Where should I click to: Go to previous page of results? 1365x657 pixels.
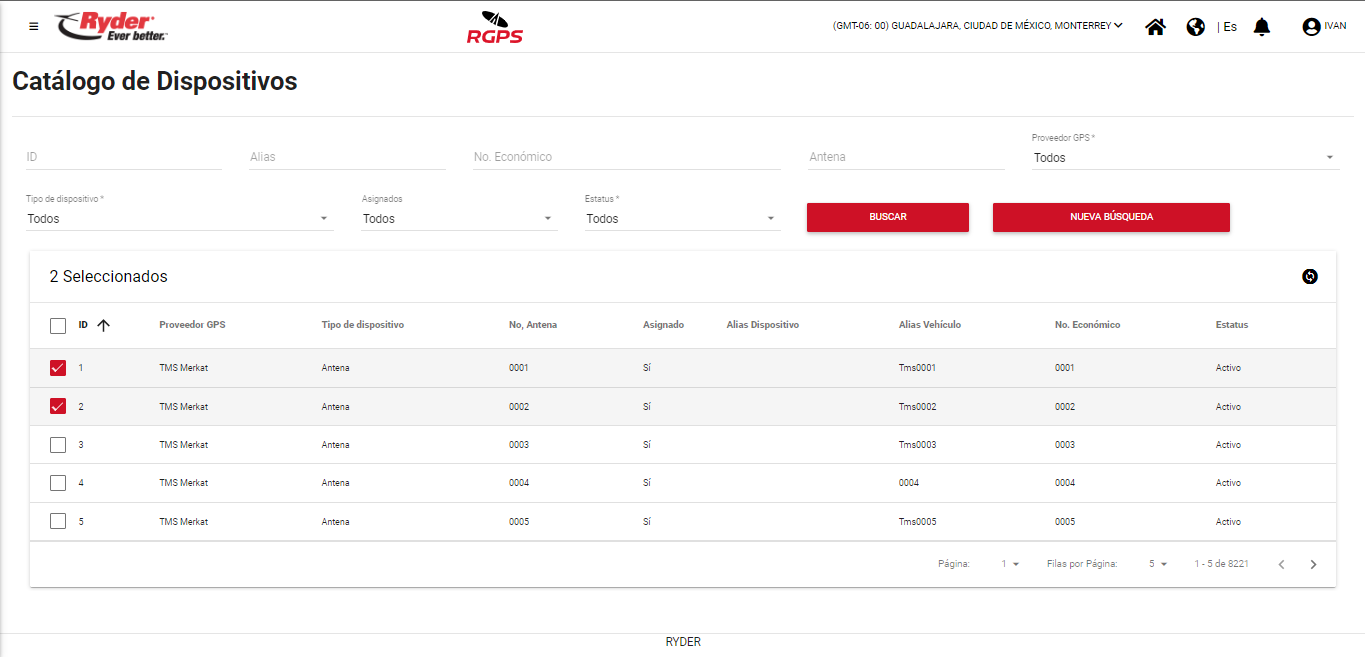point(1281,564)
